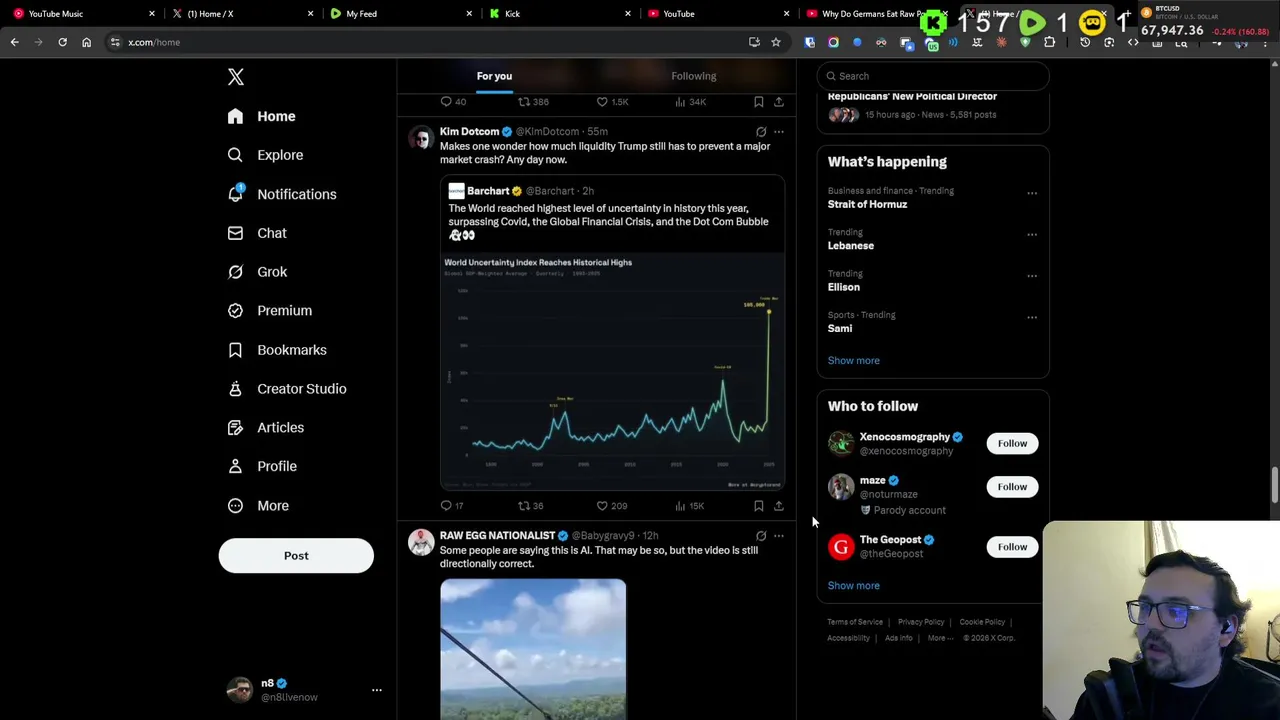Open Grok icon on RAW EGG NATIONALIST post
The image size is (1280, 720).
(761, 536)
